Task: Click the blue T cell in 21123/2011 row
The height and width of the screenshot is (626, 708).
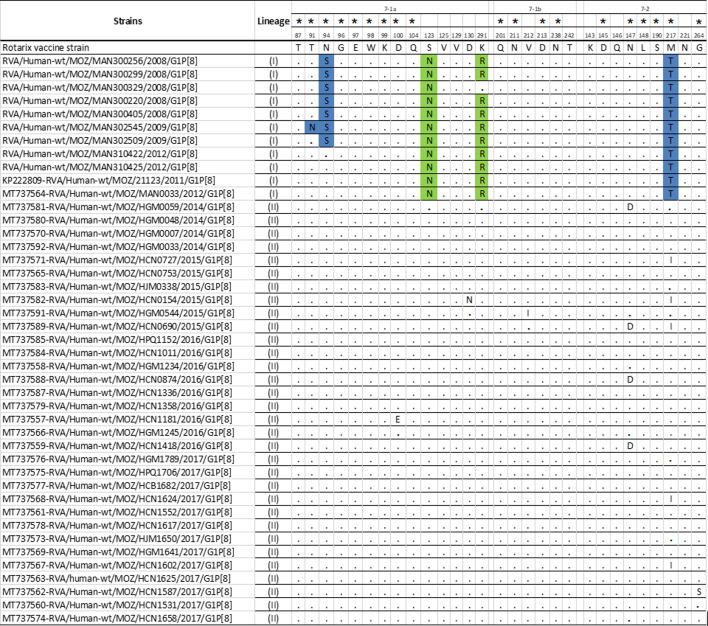Action: coord(671,180)
